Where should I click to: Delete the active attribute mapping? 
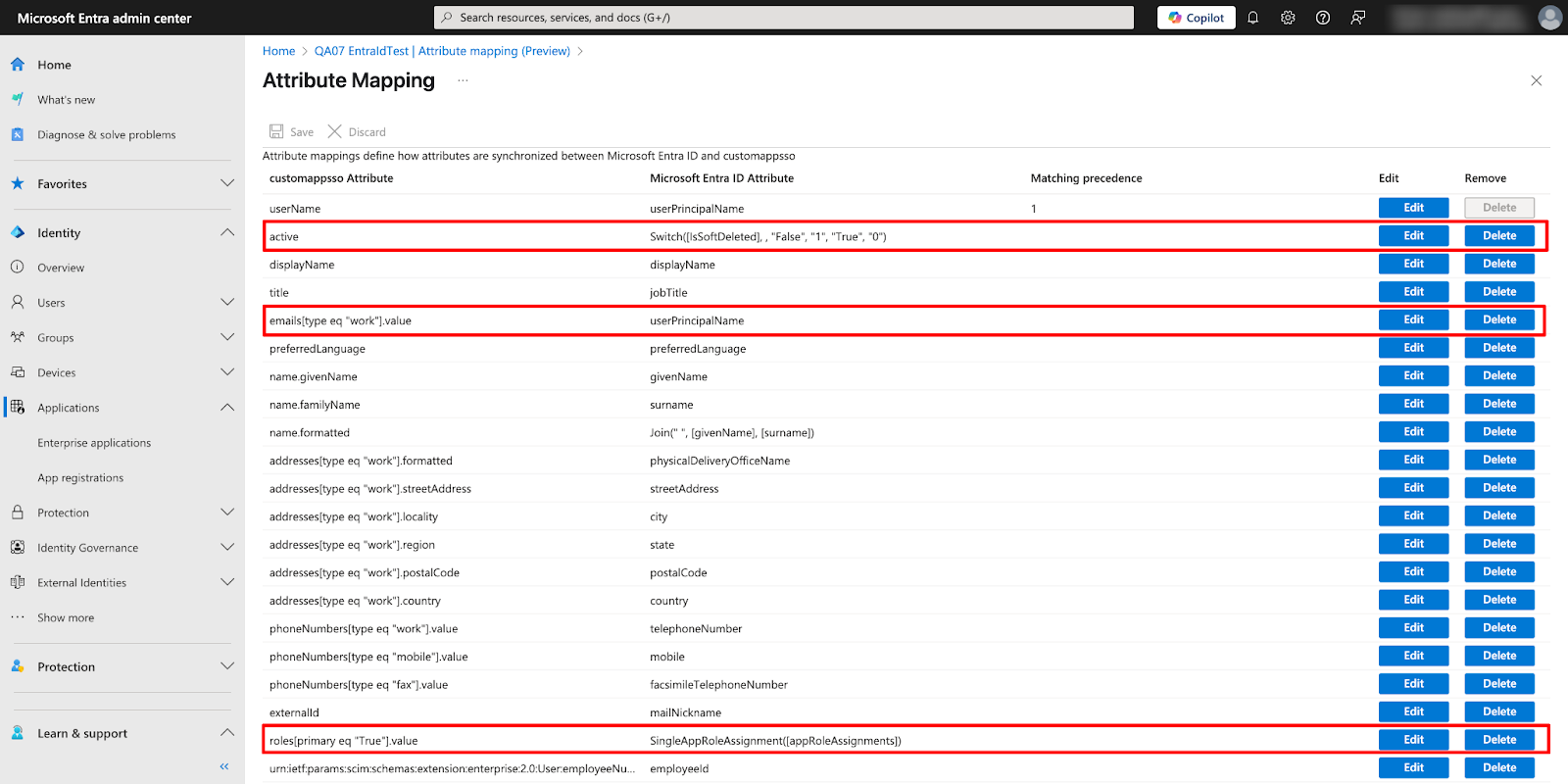pyautogui.click(x=1499, y=236)
